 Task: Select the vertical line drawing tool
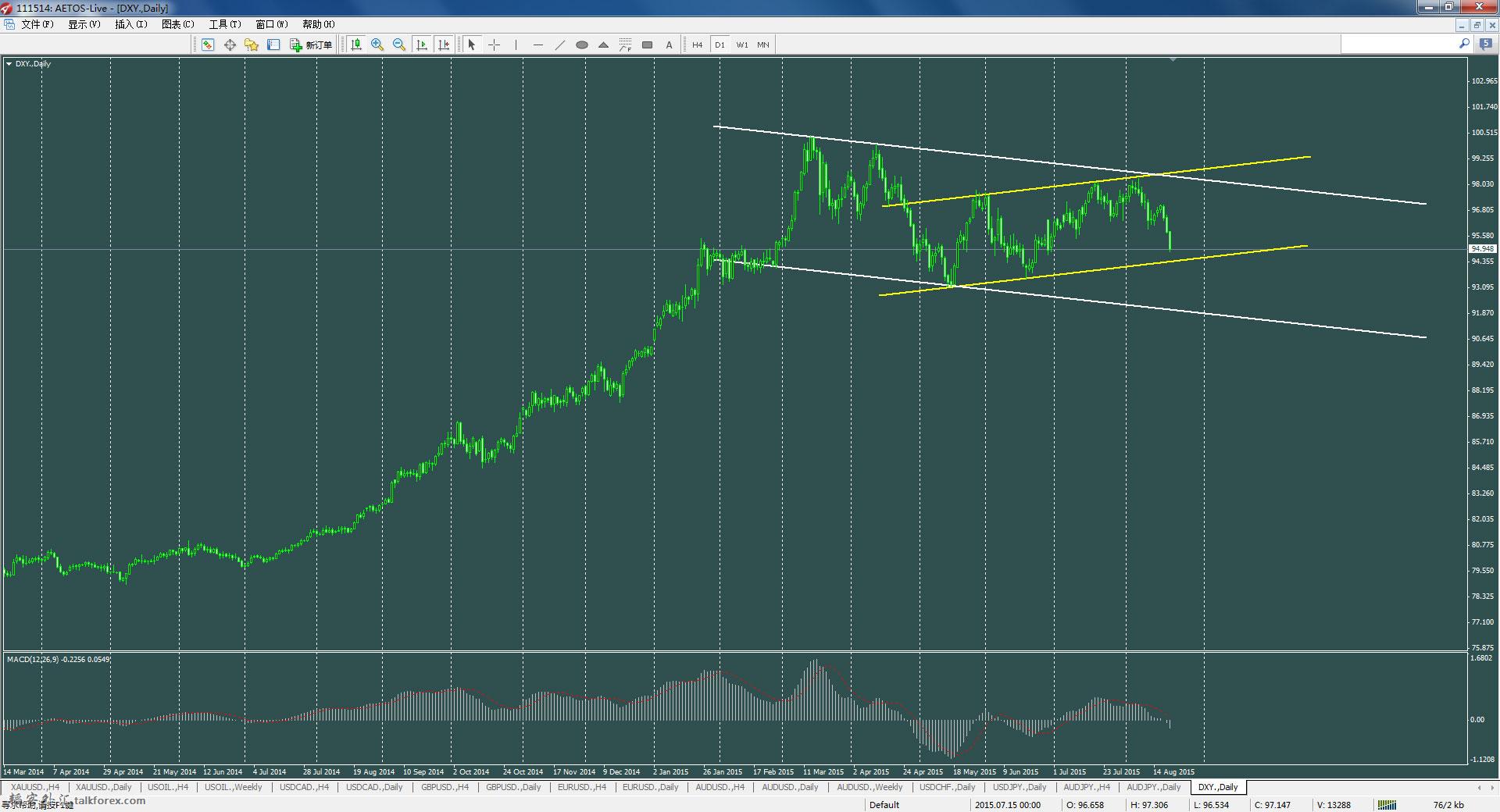point(516,45)
